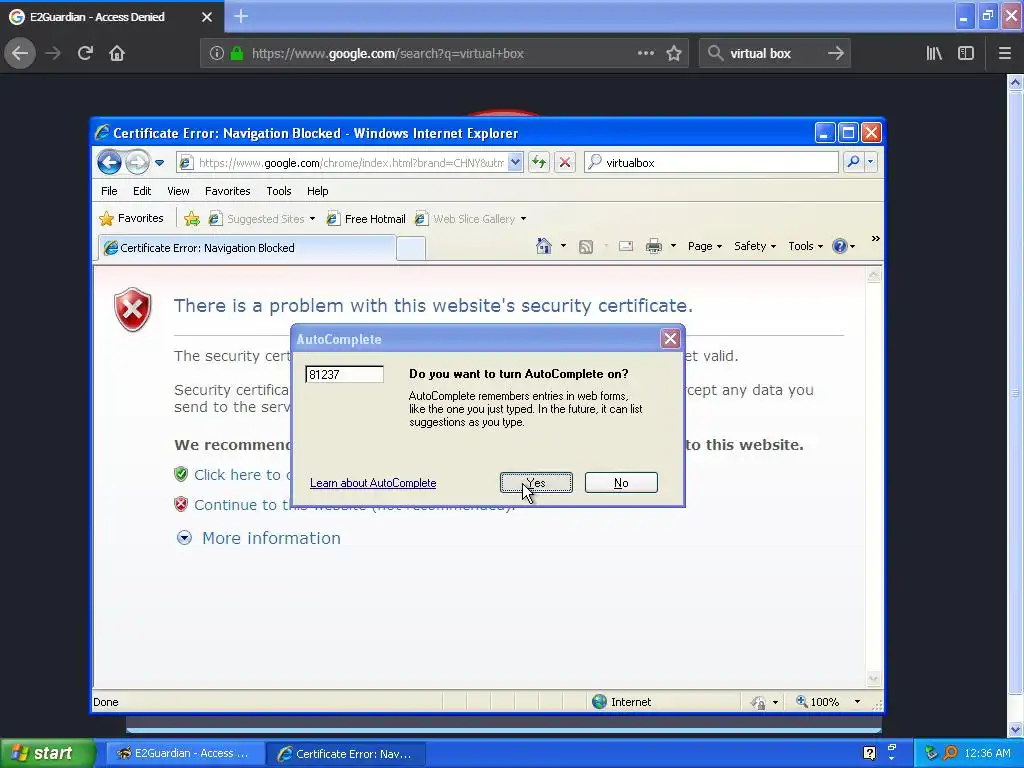The height and width of the screenshot is (768, 1024).
Task: Bookmark this page with the Firefox star
Action: click(x=674, y=54)
